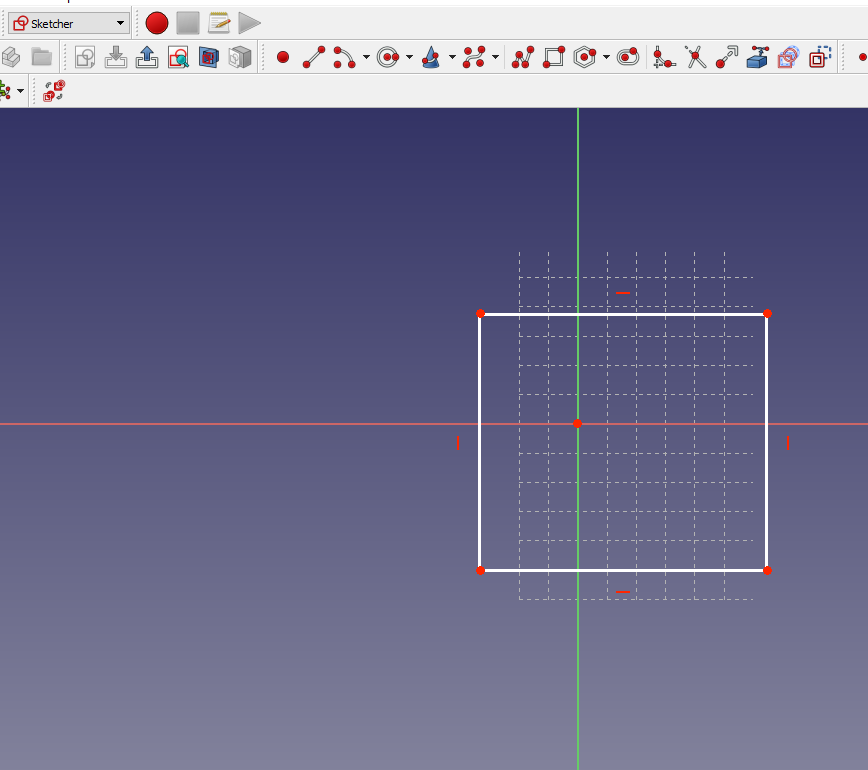Click the view sketch magnifier icon
The image size is (868, 770).
[x=178, y=57]
